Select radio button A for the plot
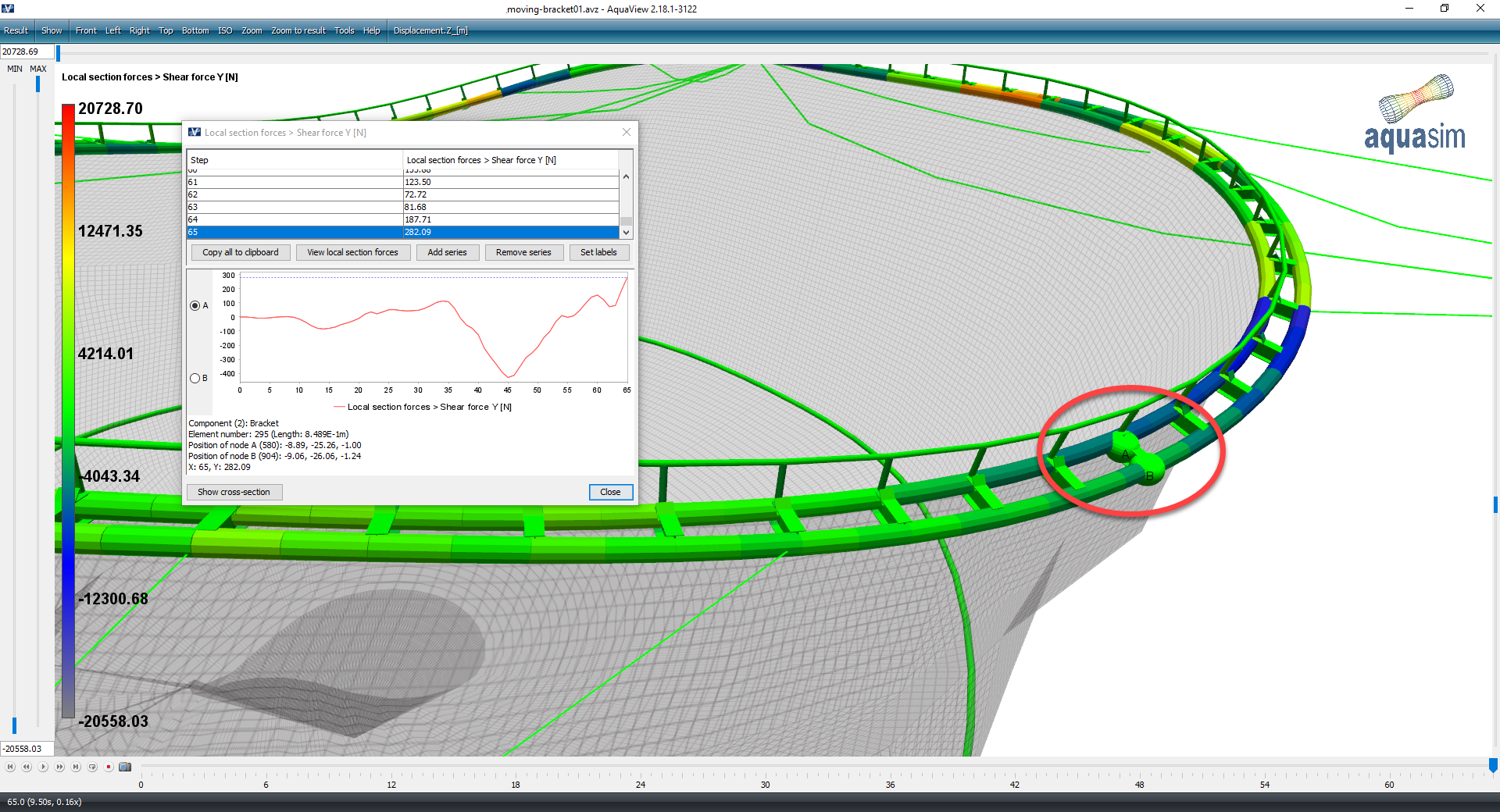Viewport: 1500px width, 812px height. click(x=195, y=305)
